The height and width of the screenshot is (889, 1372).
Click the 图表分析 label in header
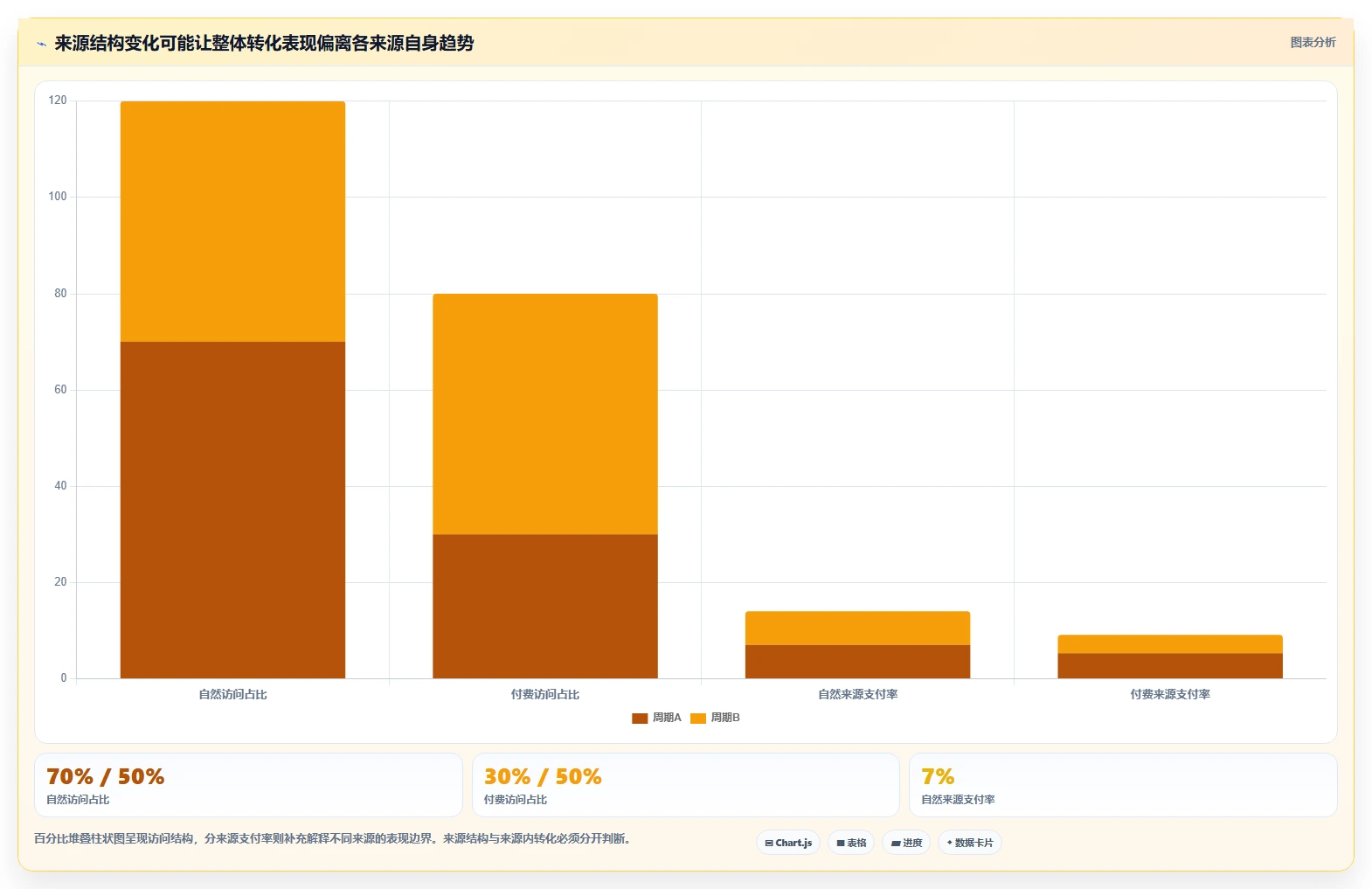tap(1313, 42)
